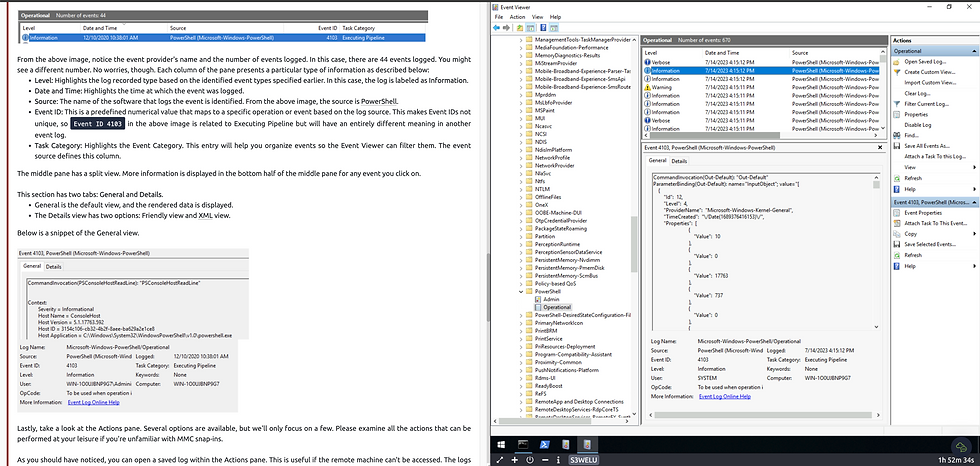Switch to the General tab
Viewport: 980px width, 466px height.
(x=658, y=161)
